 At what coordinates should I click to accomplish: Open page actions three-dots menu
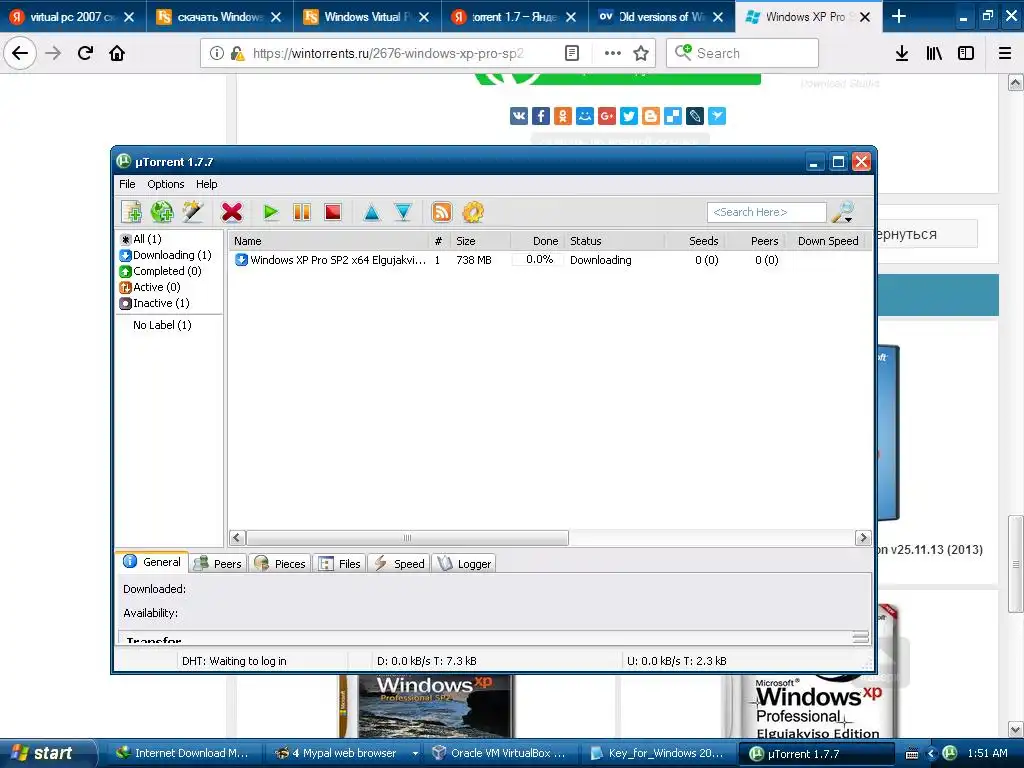tap(613, 53)
